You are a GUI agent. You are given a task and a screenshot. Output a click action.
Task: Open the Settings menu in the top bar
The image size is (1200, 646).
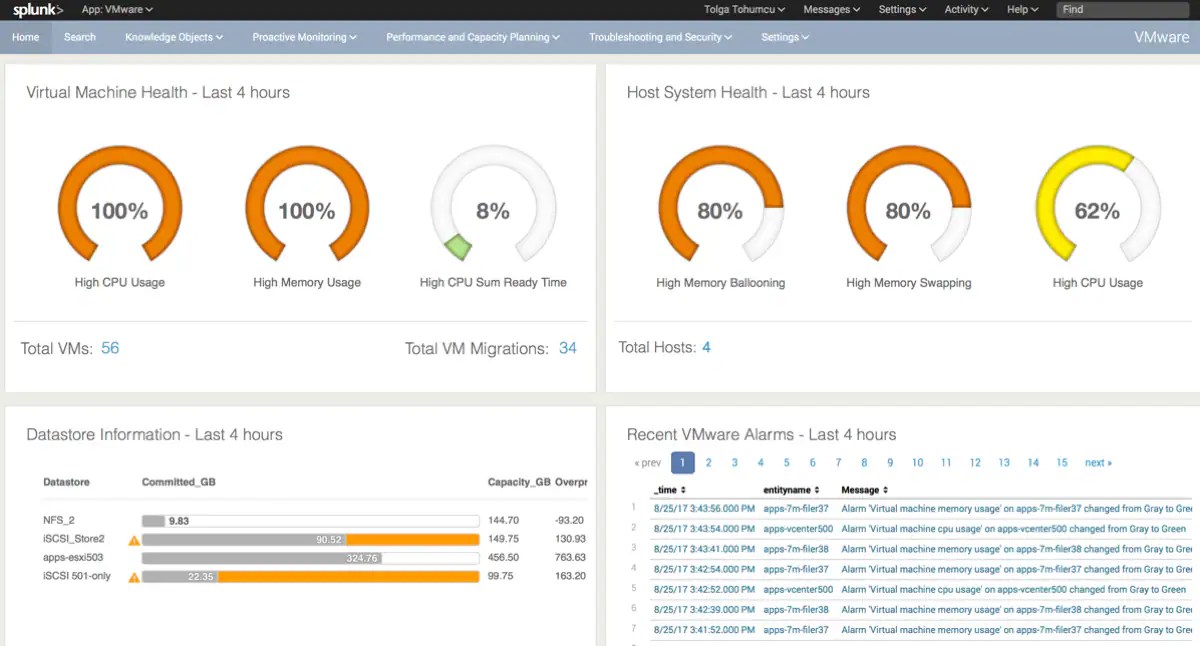[902, 9]
